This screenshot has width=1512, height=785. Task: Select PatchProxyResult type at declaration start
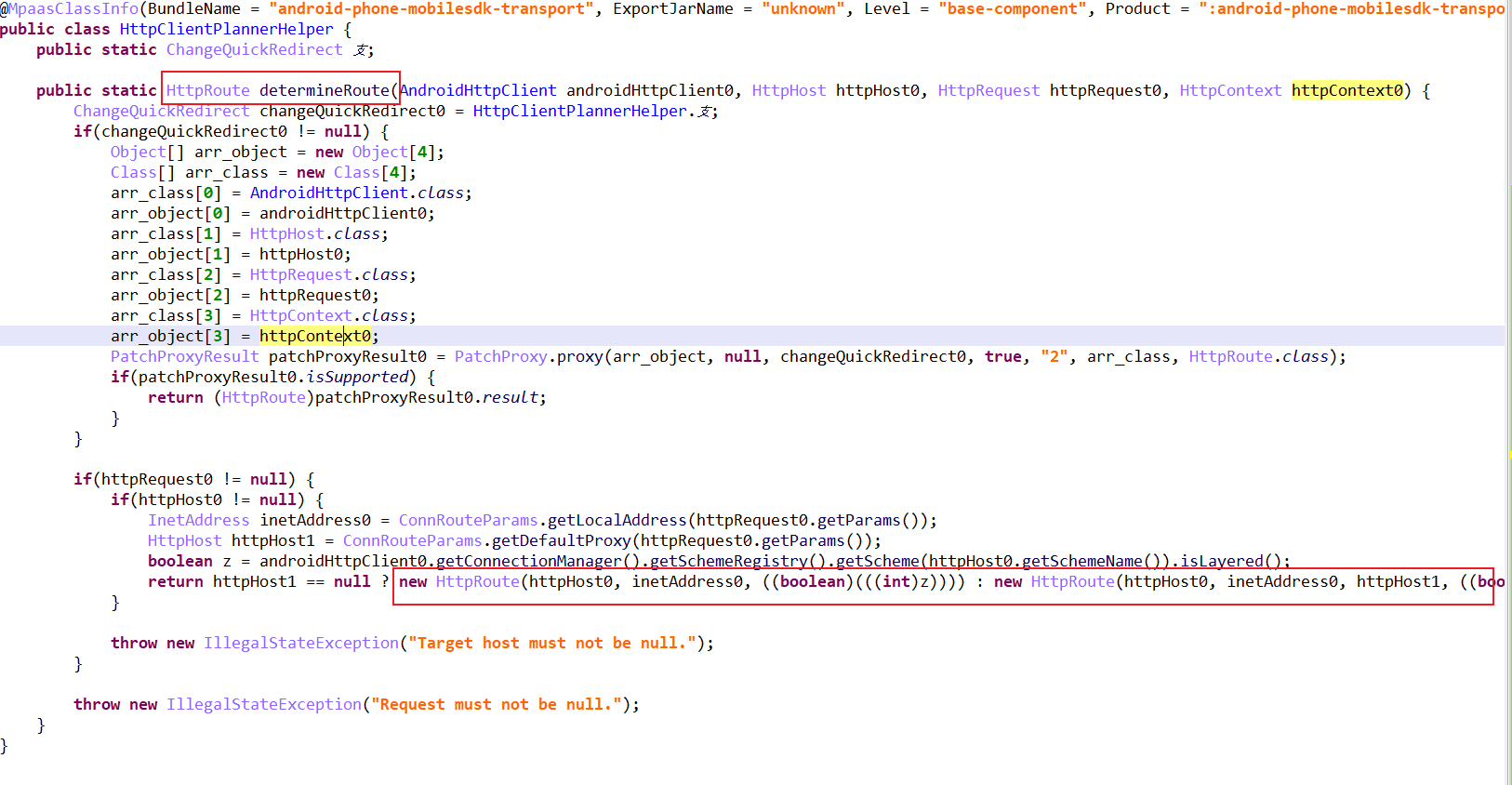184,356
